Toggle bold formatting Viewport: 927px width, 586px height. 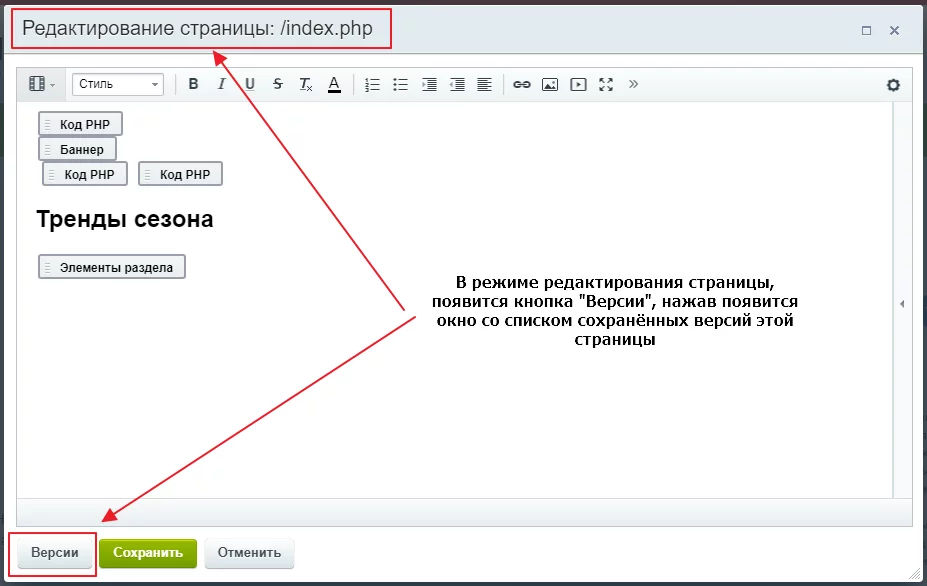point(194,85)
